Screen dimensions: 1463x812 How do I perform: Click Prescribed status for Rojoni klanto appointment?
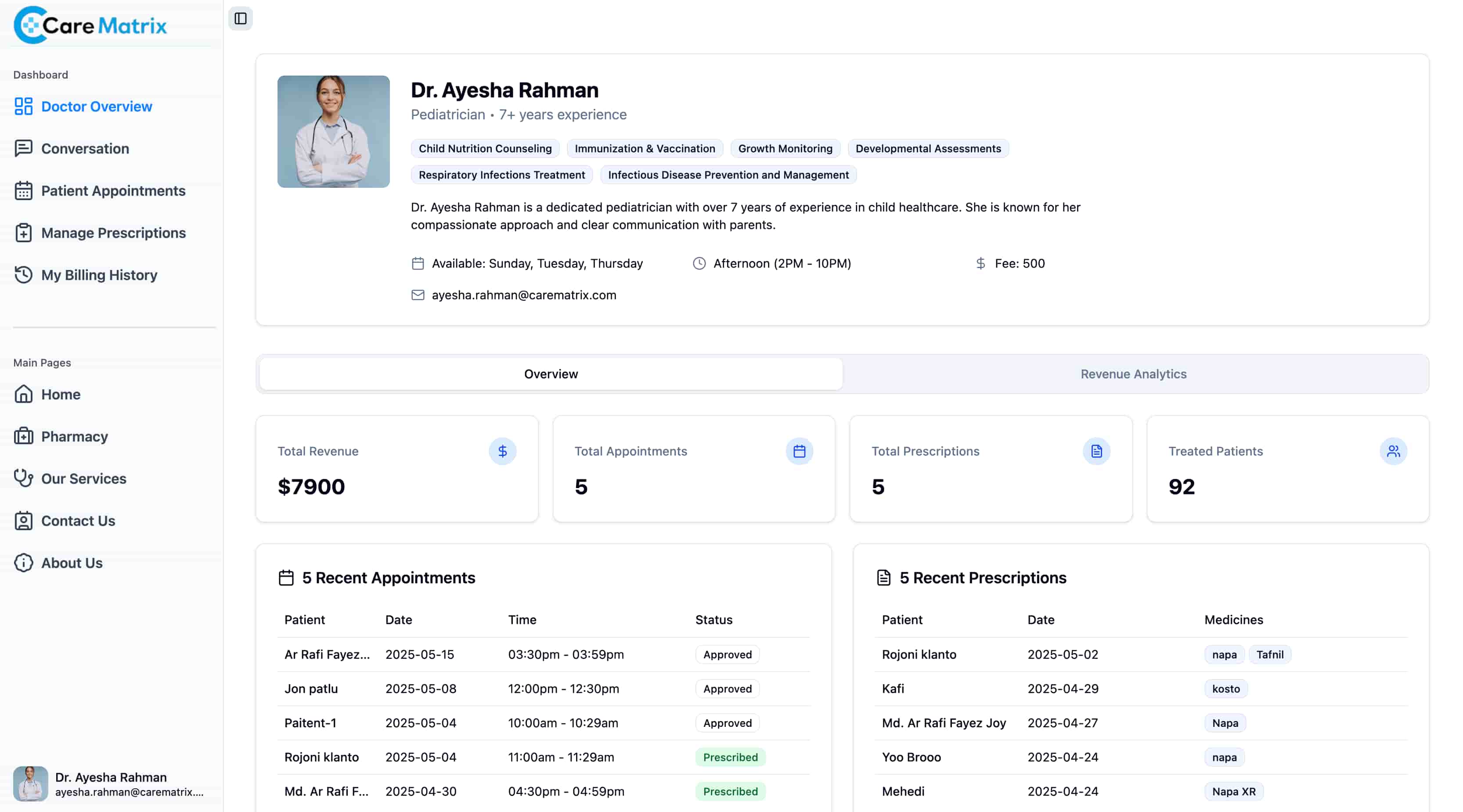point(730,757)
